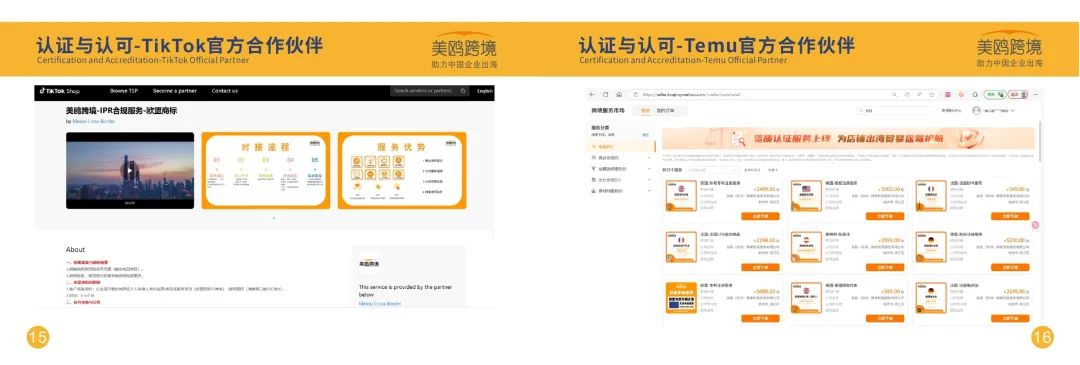Screen dimensions: 1080x365
Task: Order the ¥2248.00 France service
Action: click(x=760, y=267)
